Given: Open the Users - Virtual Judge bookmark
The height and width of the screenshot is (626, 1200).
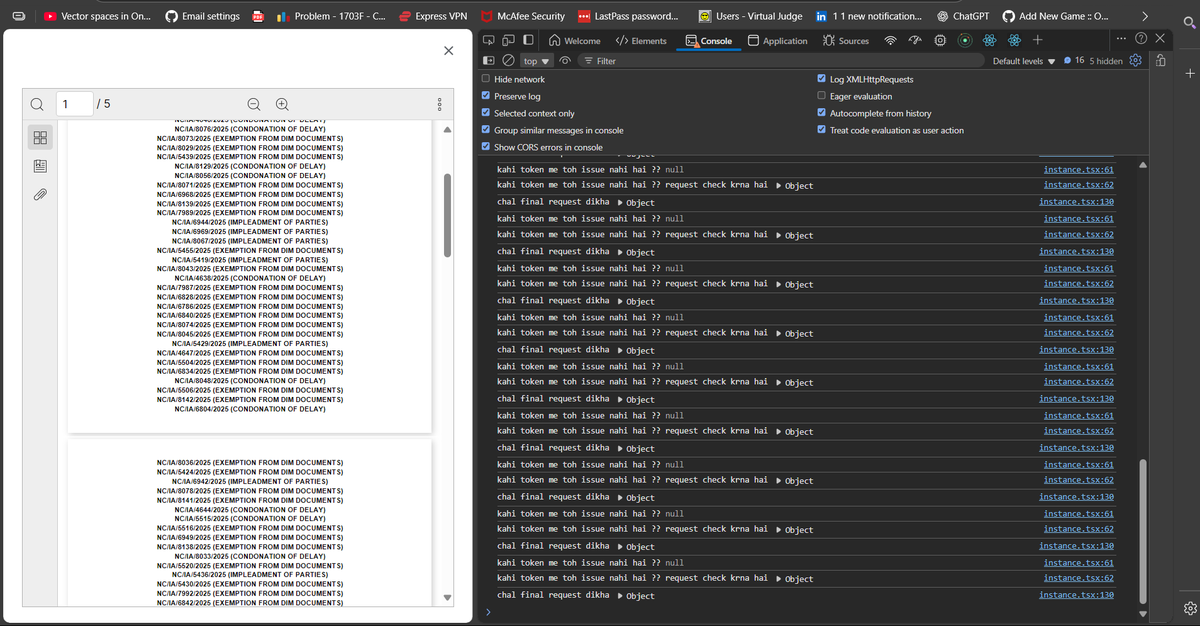Looking at the screenshot, I should click(750, 16).
